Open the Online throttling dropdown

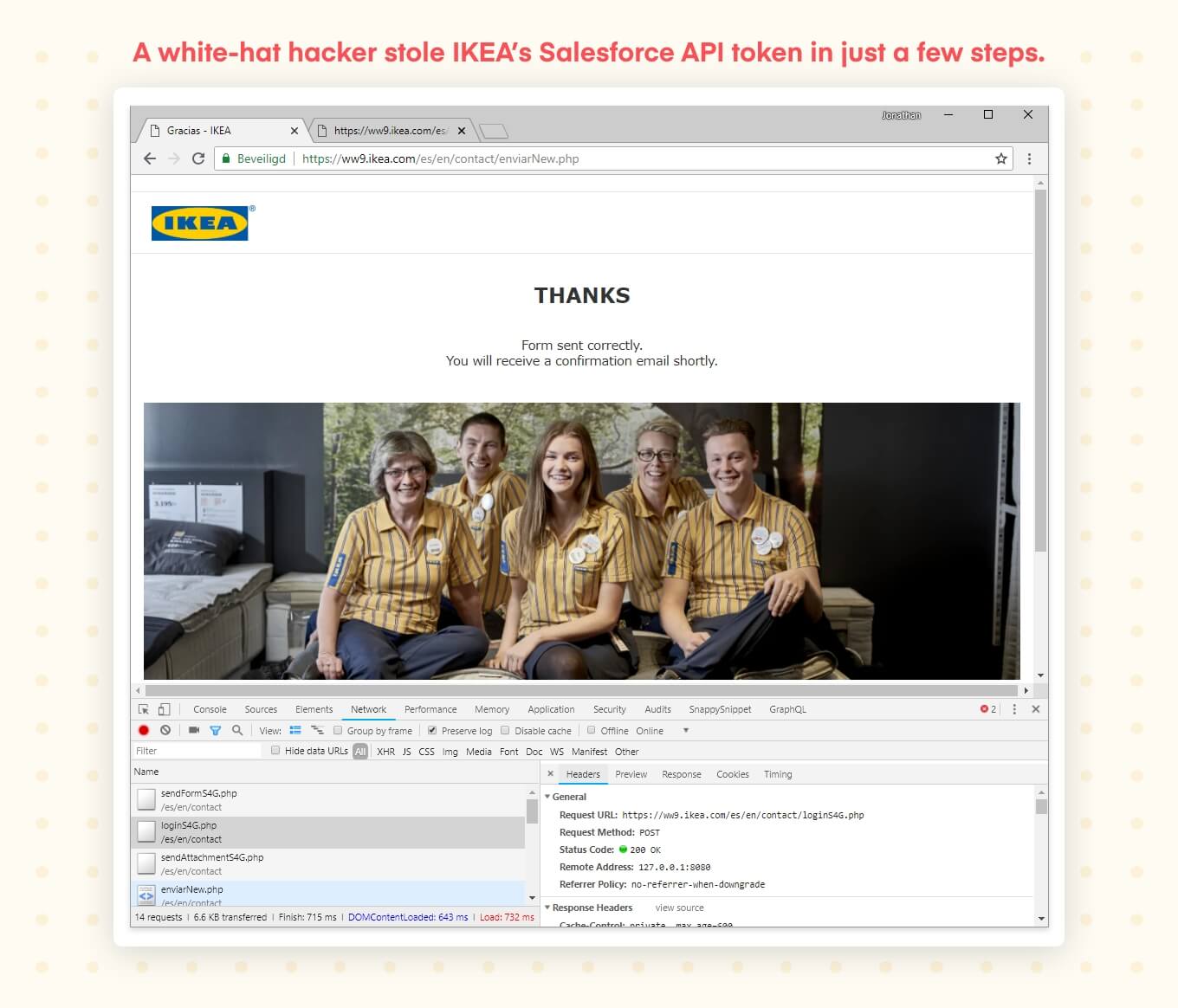tap(663, 731)
